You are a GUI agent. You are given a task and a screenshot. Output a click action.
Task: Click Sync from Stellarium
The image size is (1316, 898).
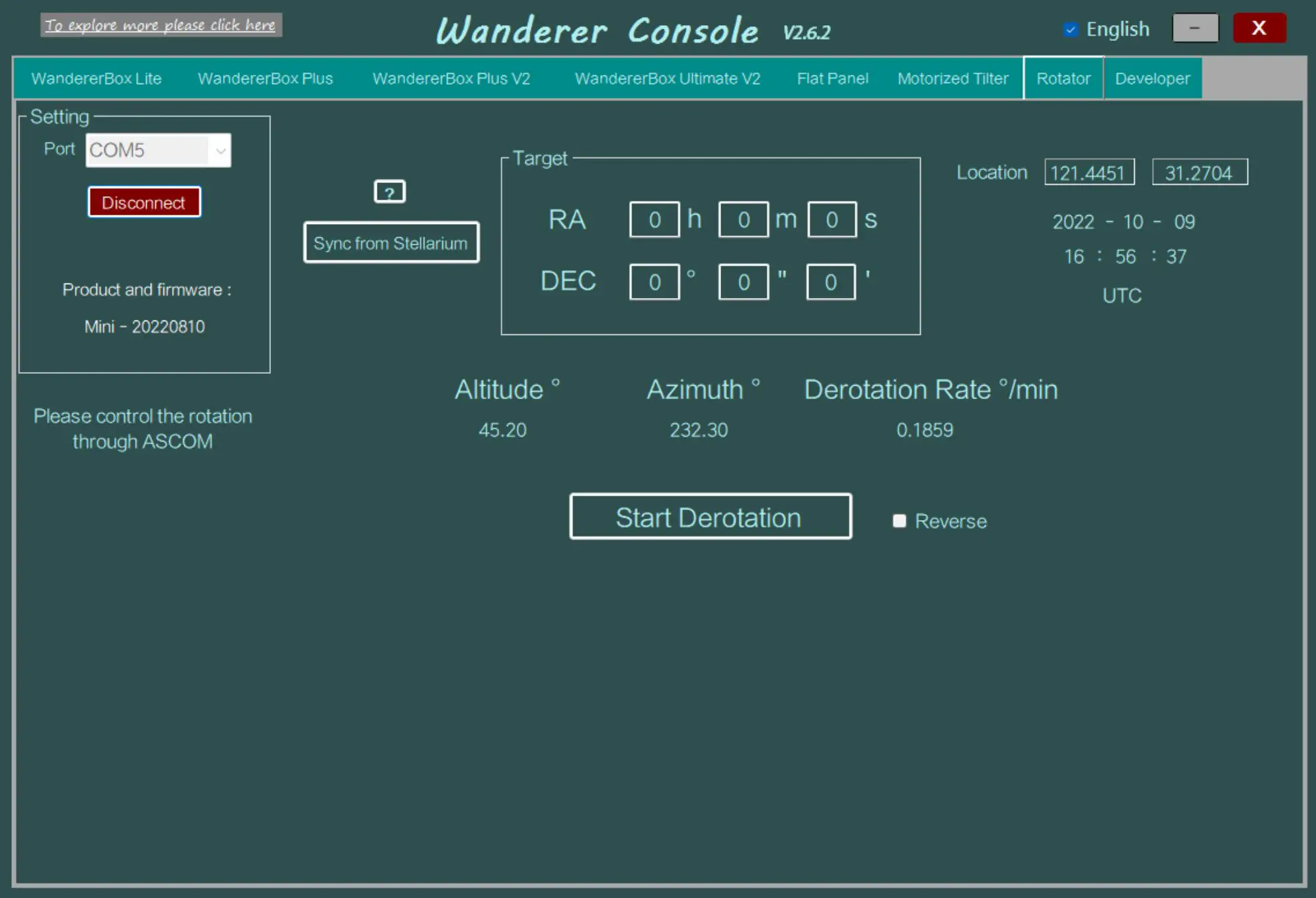[x=391, y=243]
